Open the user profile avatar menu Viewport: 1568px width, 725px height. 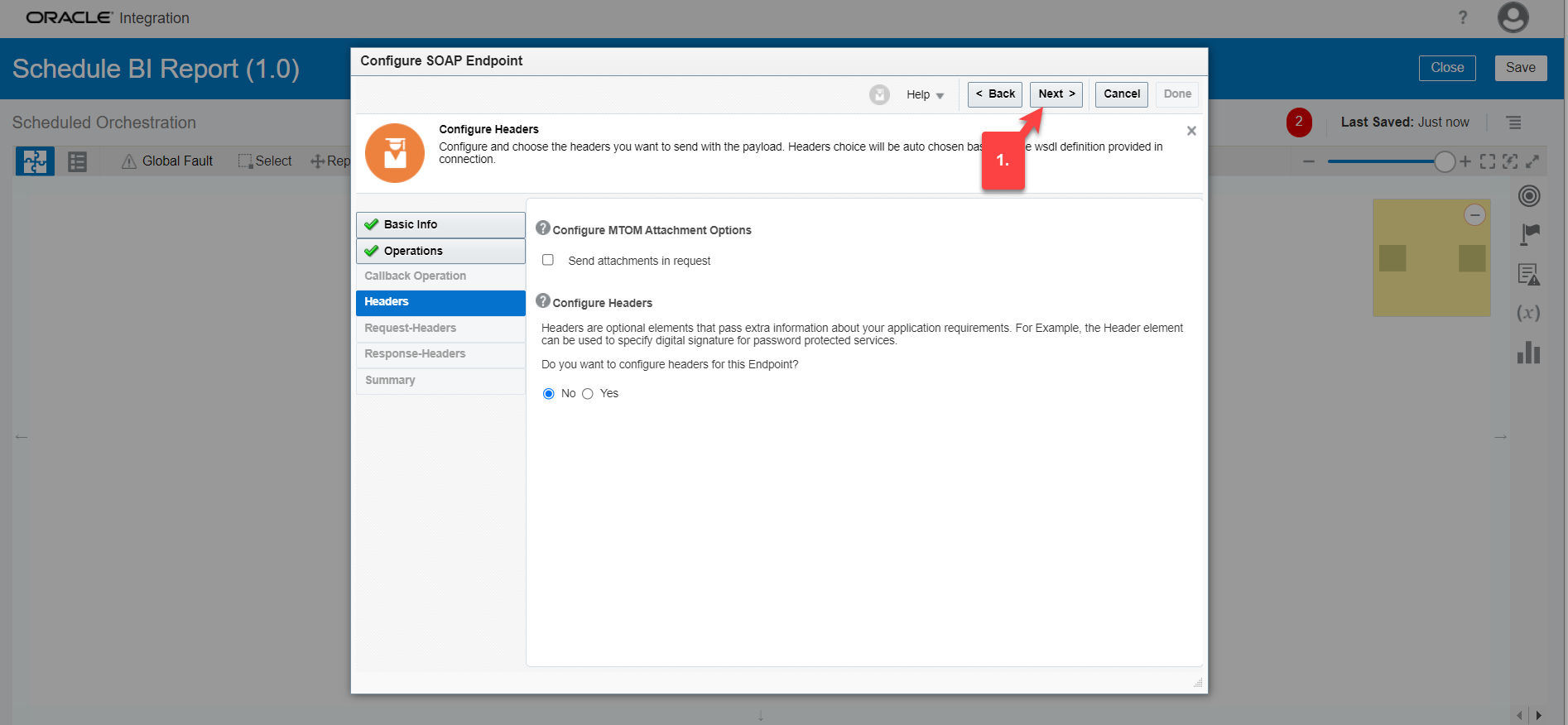coord(1513,17)
